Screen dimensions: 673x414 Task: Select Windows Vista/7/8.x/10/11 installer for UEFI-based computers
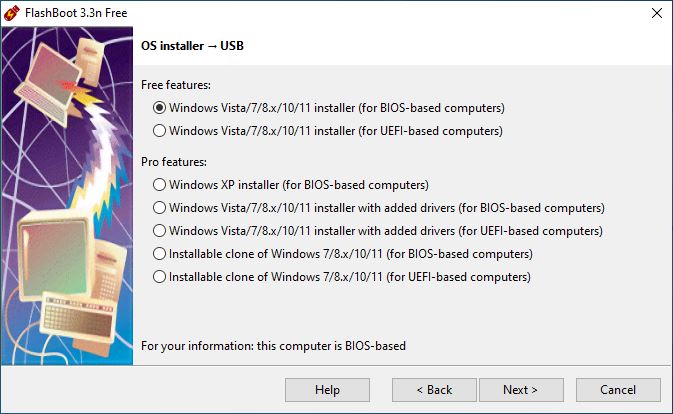328,131
